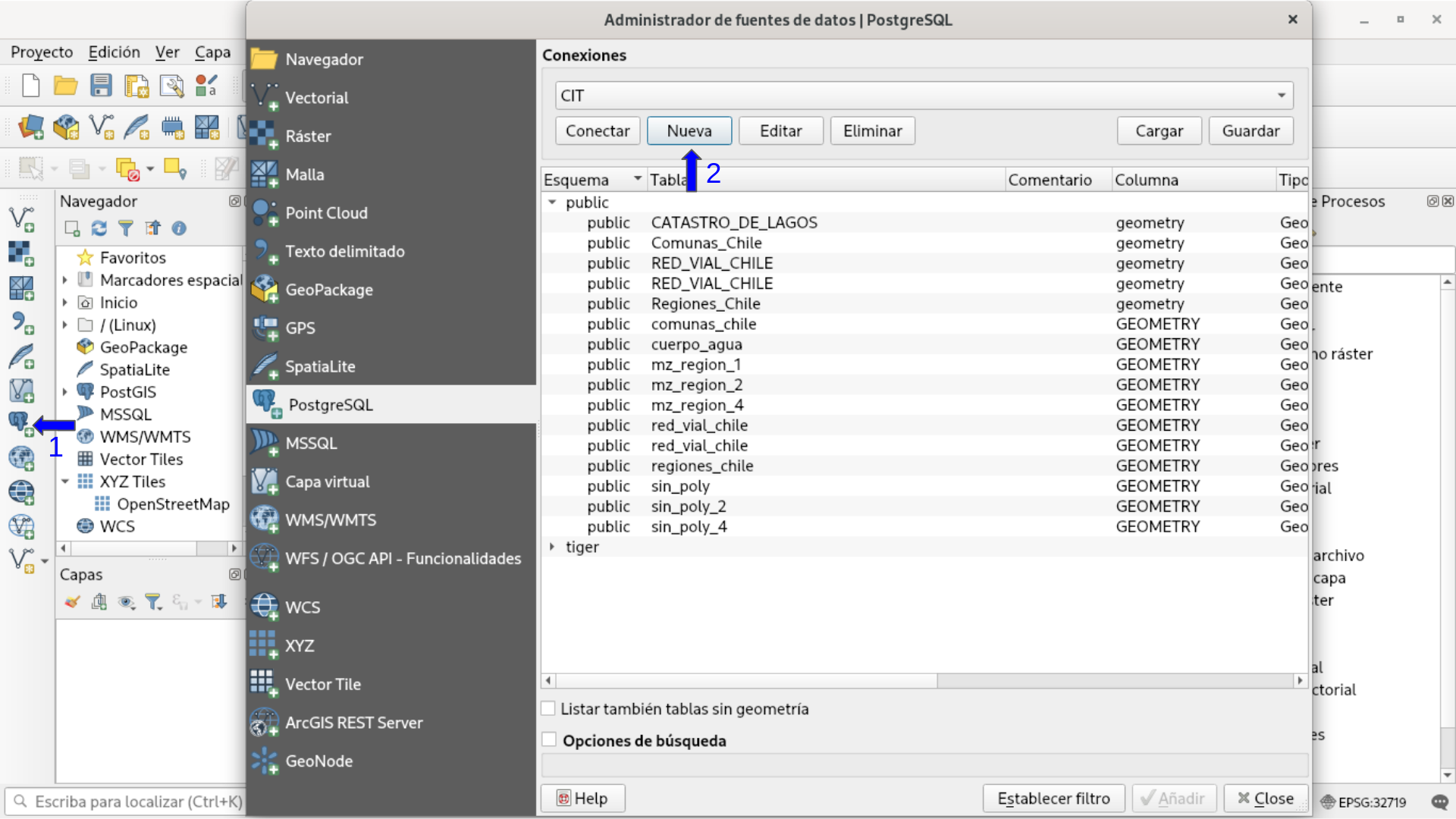Expand the tiger schema
1456x819 pixels.
point(551,547)
